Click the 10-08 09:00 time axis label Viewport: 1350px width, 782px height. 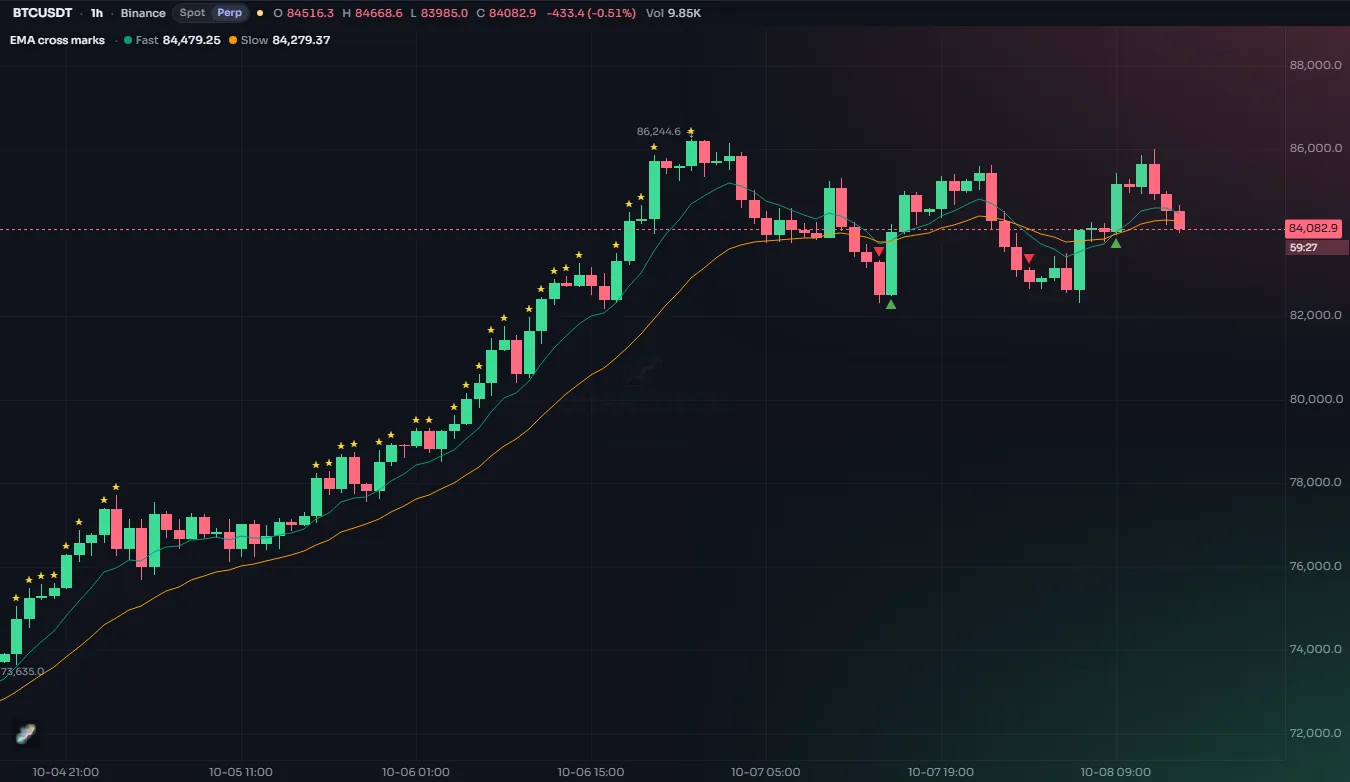pos(1116,772)
